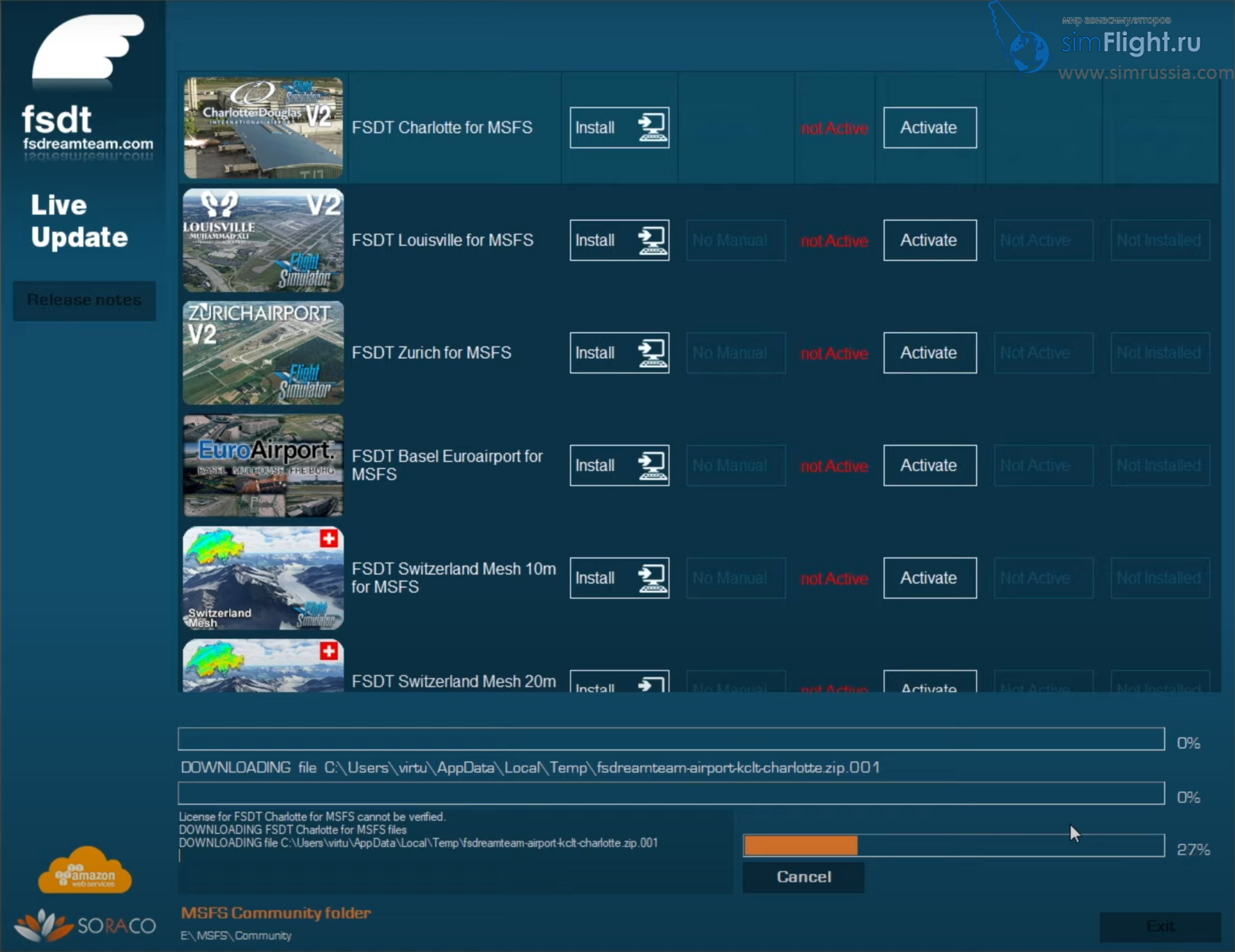Viewport: 1235px width, 952px height.
Task: Activate FSDT Basel Euroairport
Action: (929, 465)
